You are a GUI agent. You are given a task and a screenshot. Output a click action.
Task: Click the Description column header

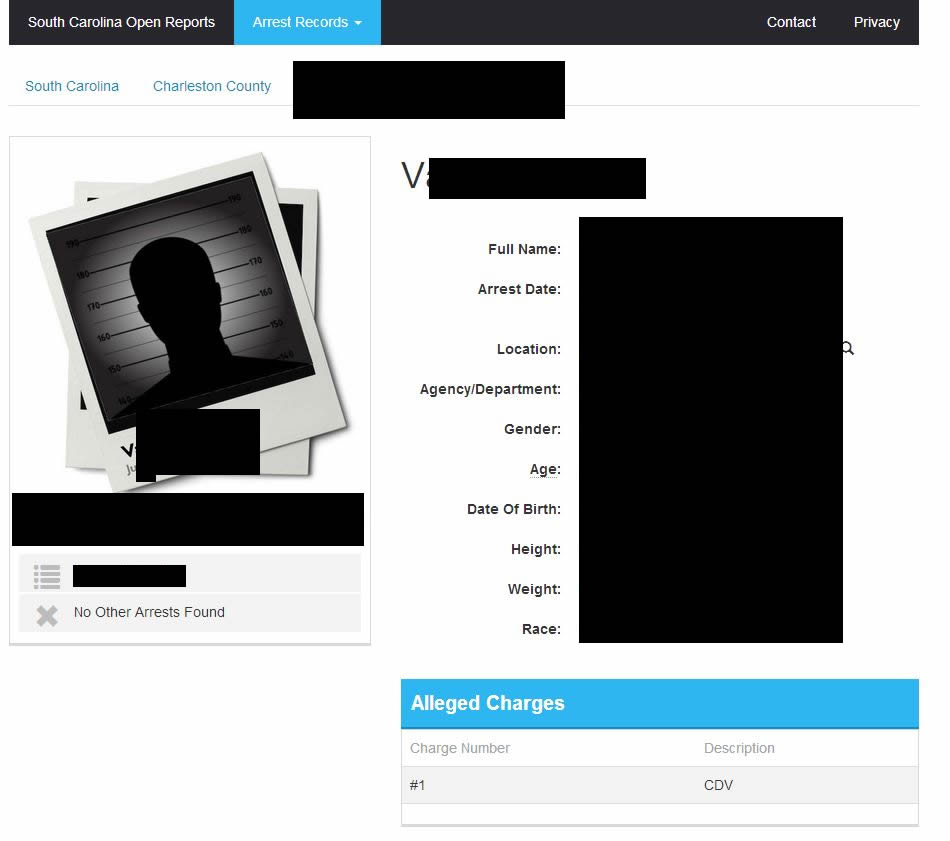[x=739, y=748]
